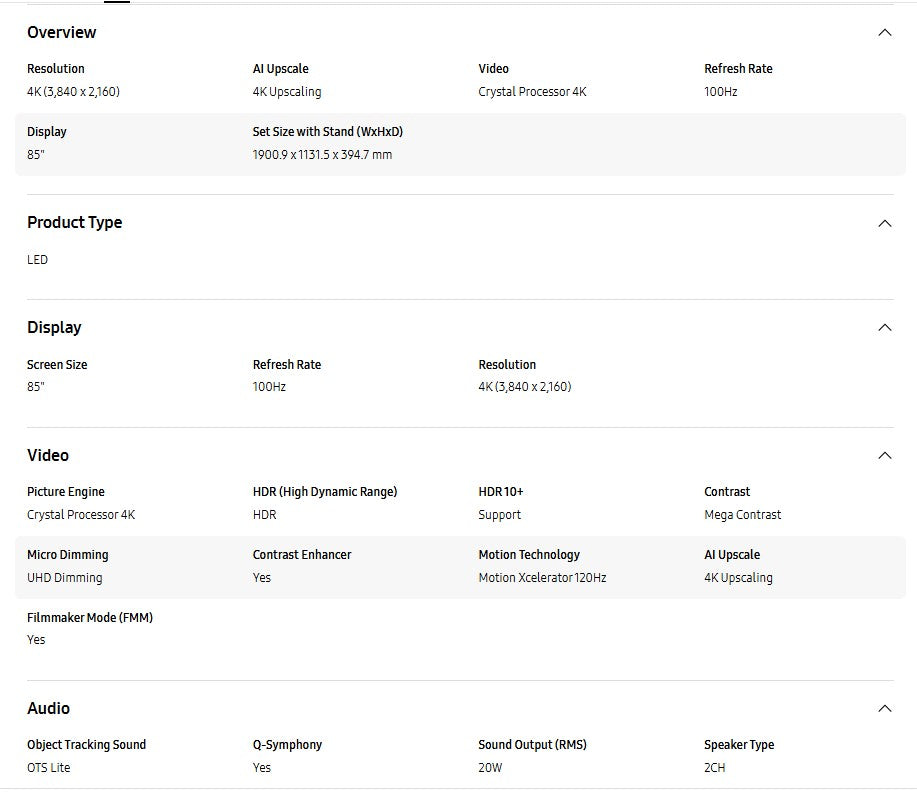Click the UHD Dimming value
Screen dimensions: 917x792
(64, 578)
